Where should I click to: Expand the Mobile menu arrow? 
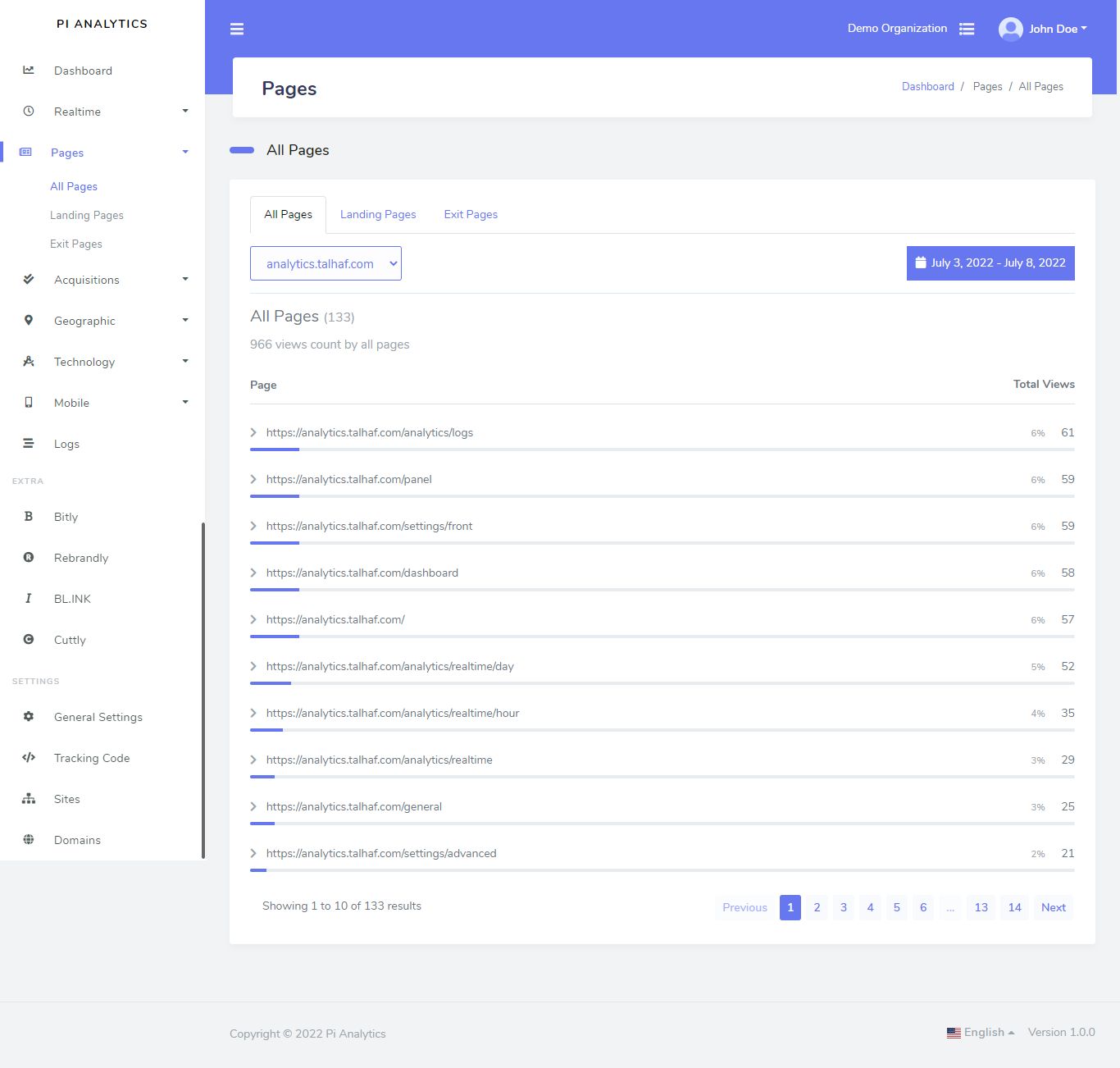tap(185, 402)
